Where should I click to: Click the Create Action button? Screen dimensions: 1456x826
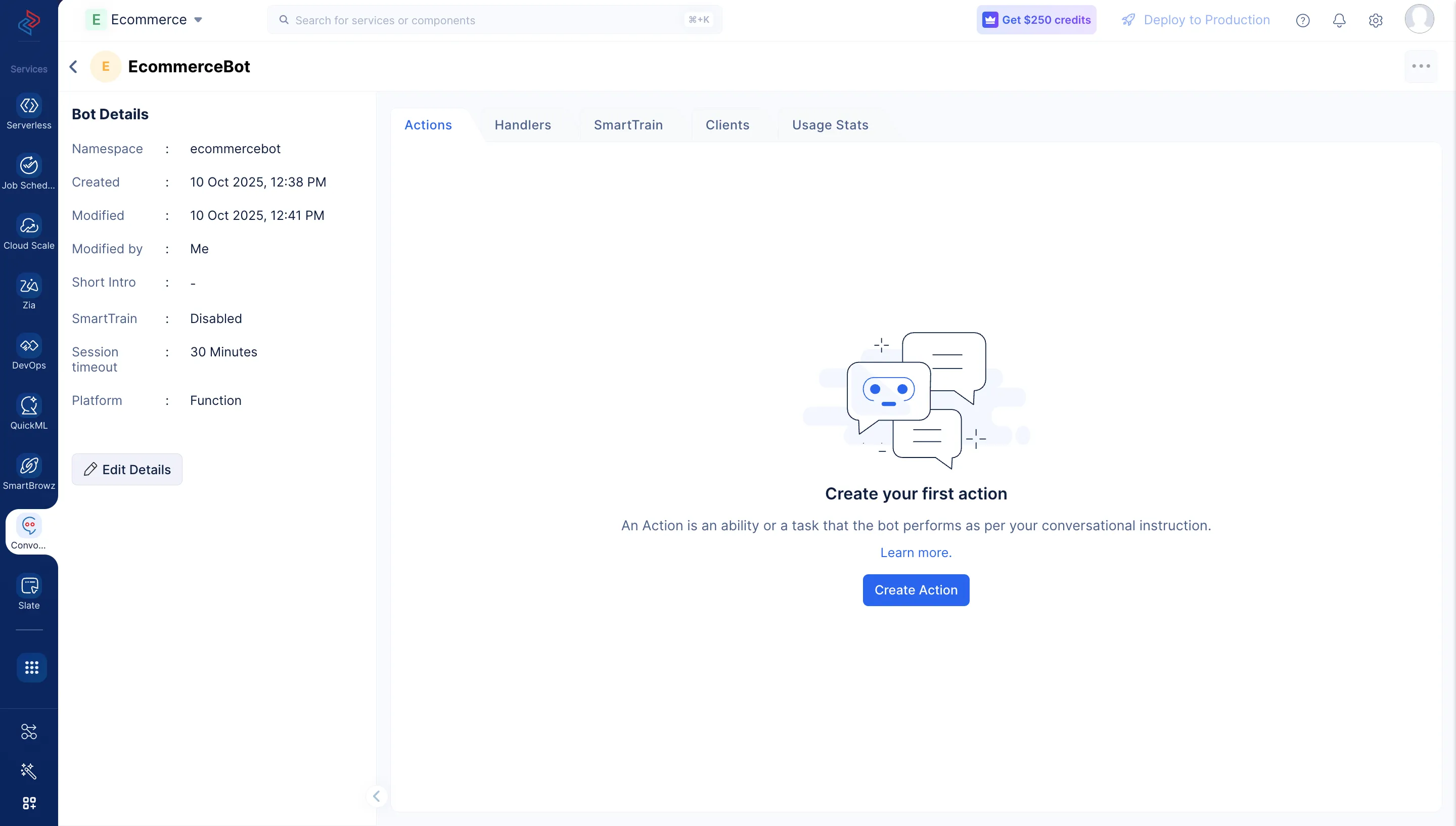pyautogui.click(x=916, y=590)
